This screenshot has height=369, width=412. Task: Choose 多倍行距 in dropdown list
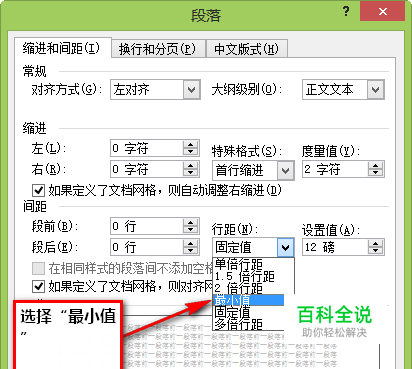[249, 324]
